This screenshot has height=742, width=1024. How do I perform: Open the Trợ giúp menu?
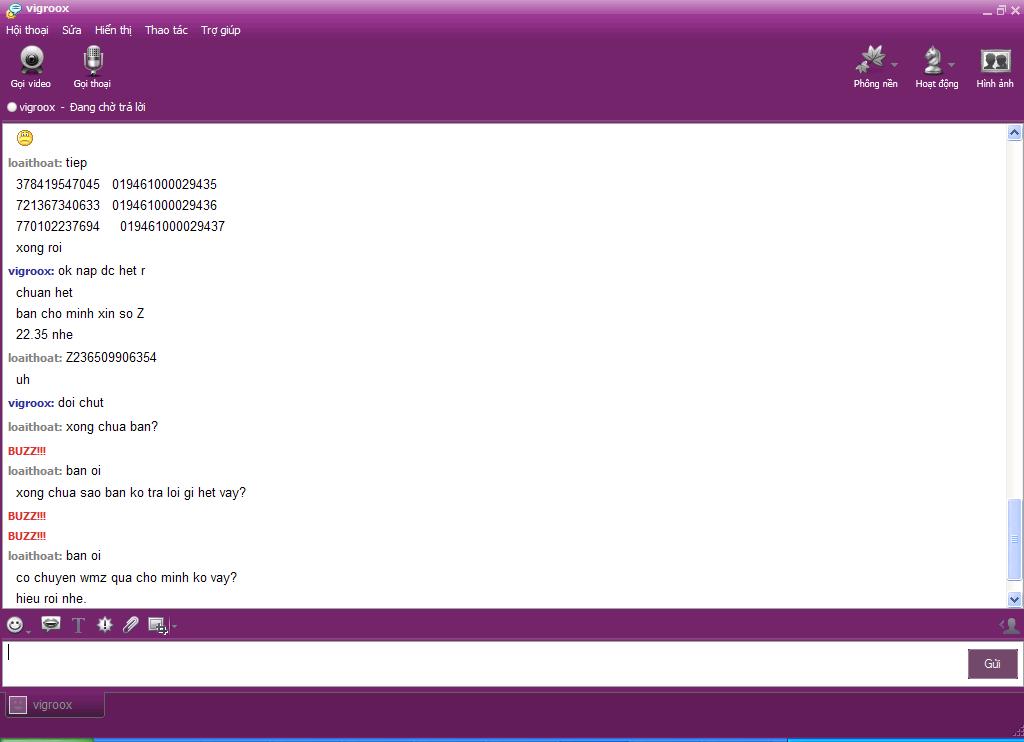(x=221, y=30)
